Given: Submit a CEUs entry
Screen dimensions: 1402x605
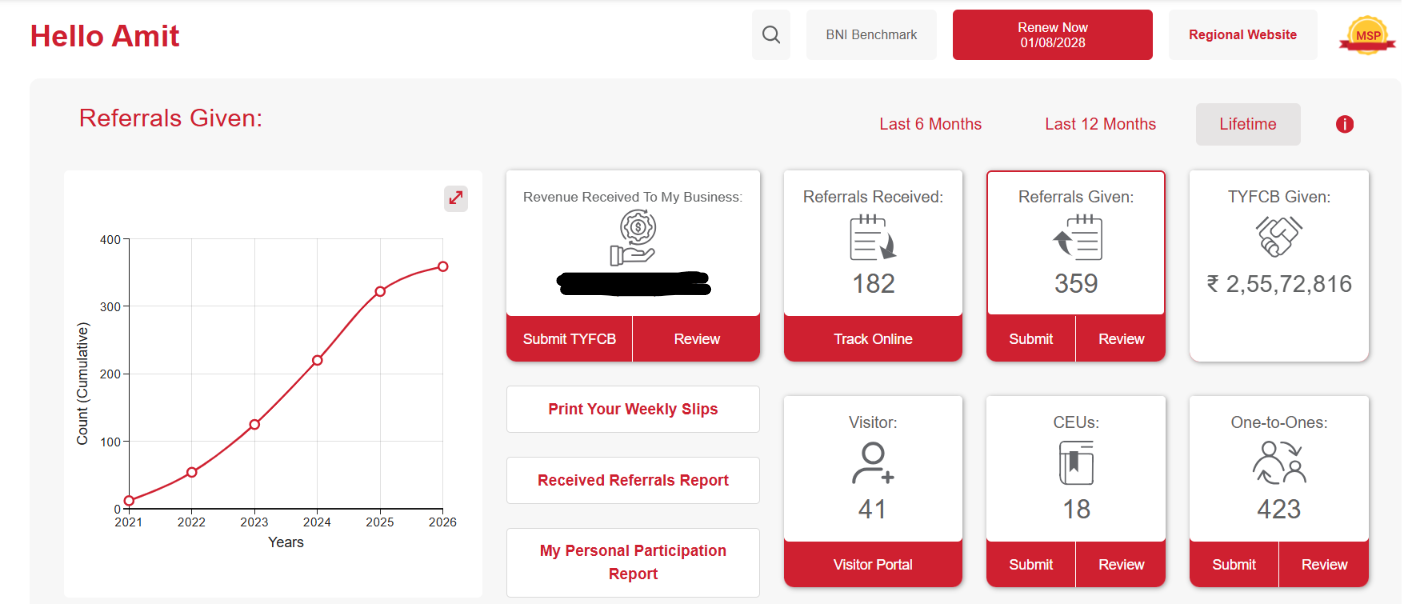Looking at the screenshot, I should (1031, 564).
